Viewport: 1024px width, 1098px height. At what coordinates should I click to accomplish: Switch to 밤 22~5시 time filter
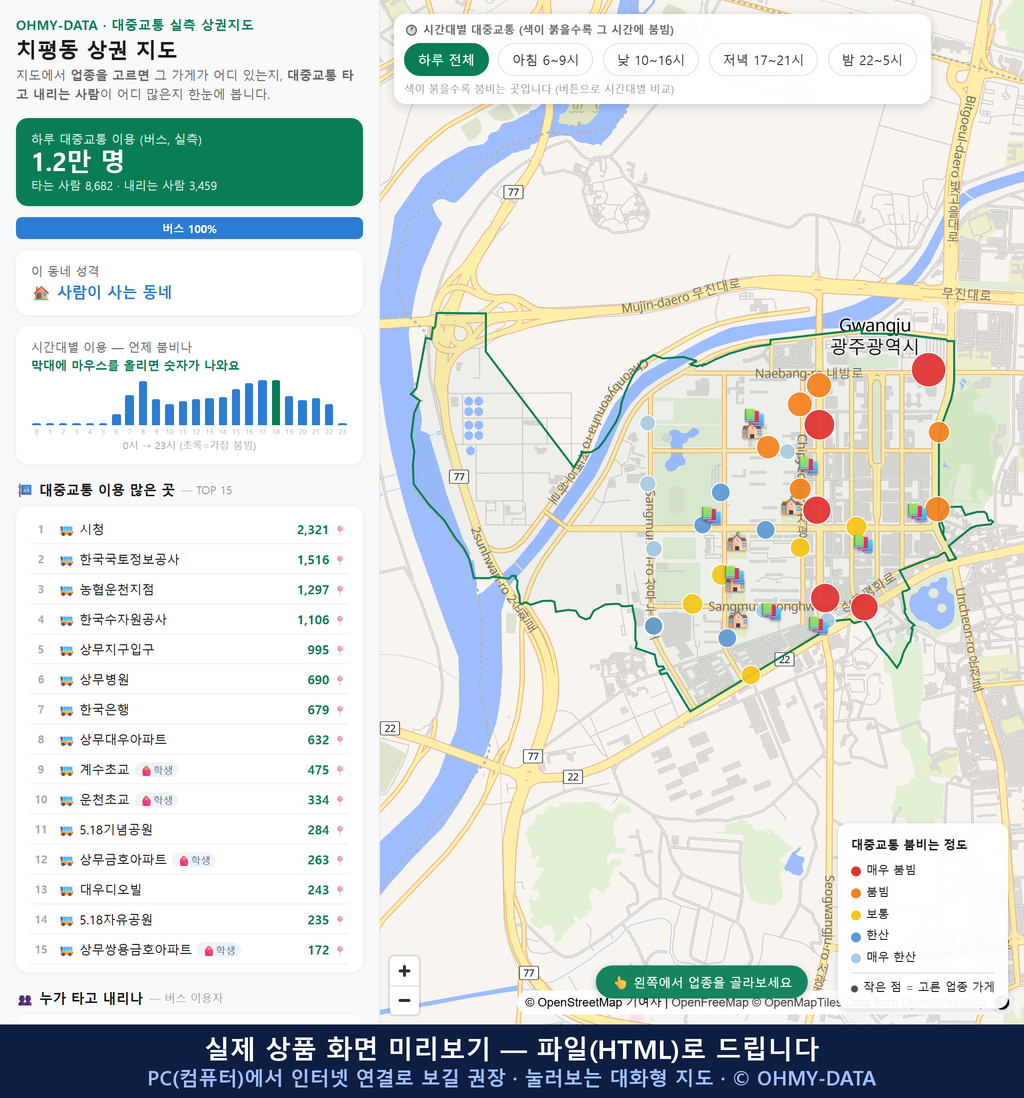pyautogui.click(x=872, y=60)
